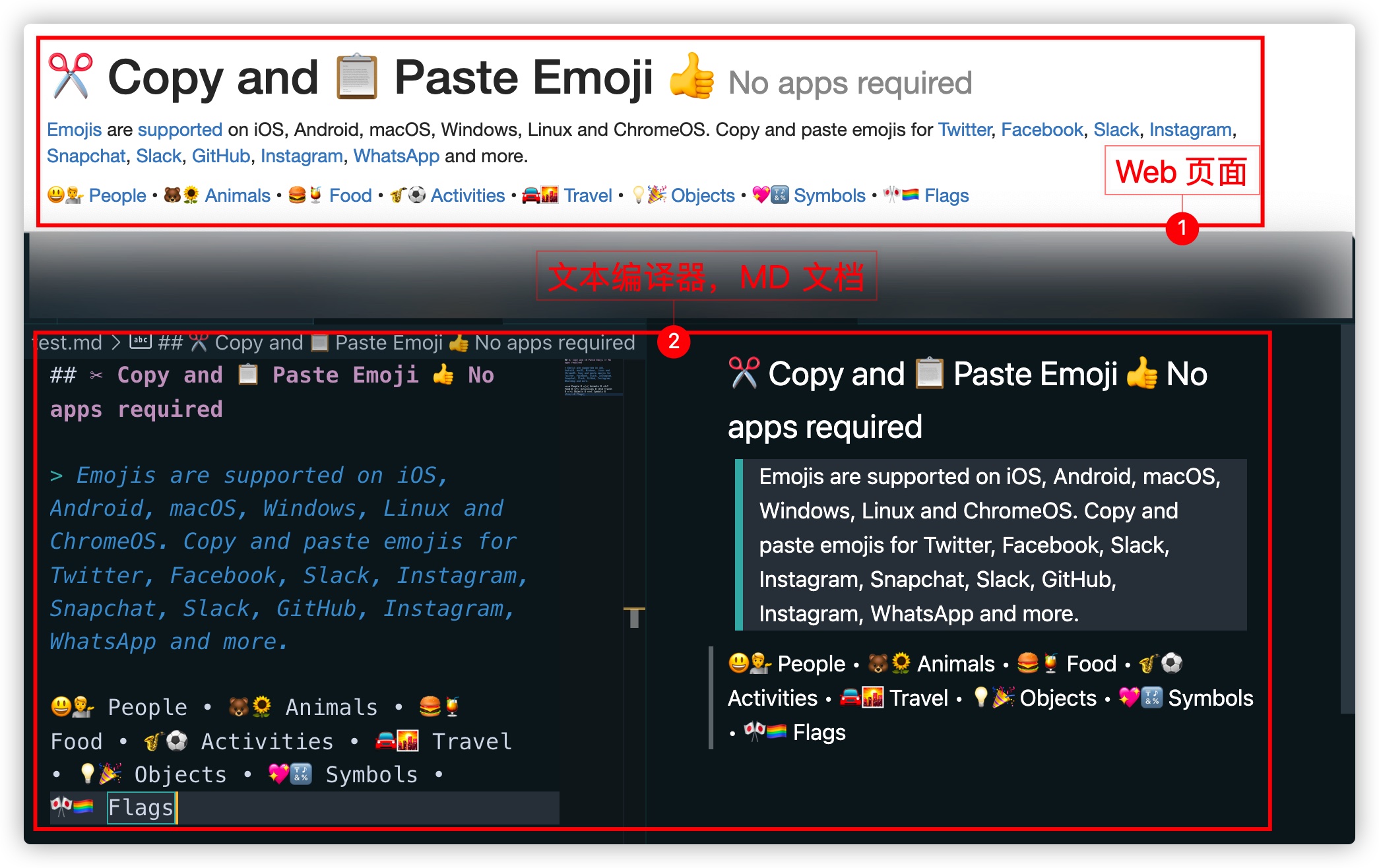Image resolution: width=1379 pixels, height=868 pixels.
Task: Jump to Animals category in web page
Action: click(238, 195)
